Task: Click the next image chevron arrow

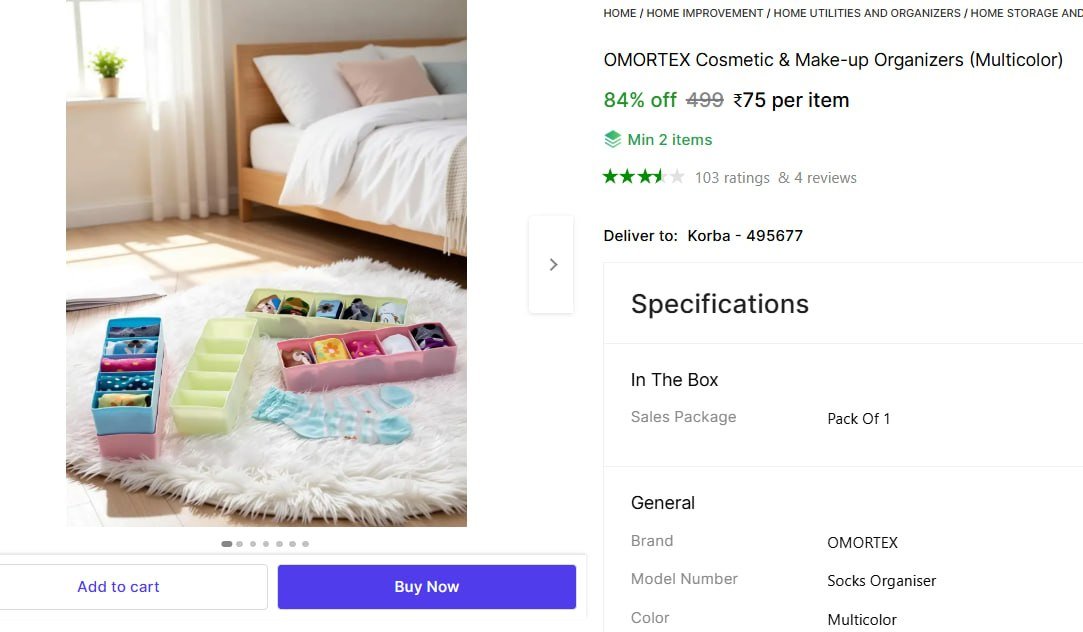Action: click(x=552, y=265)
